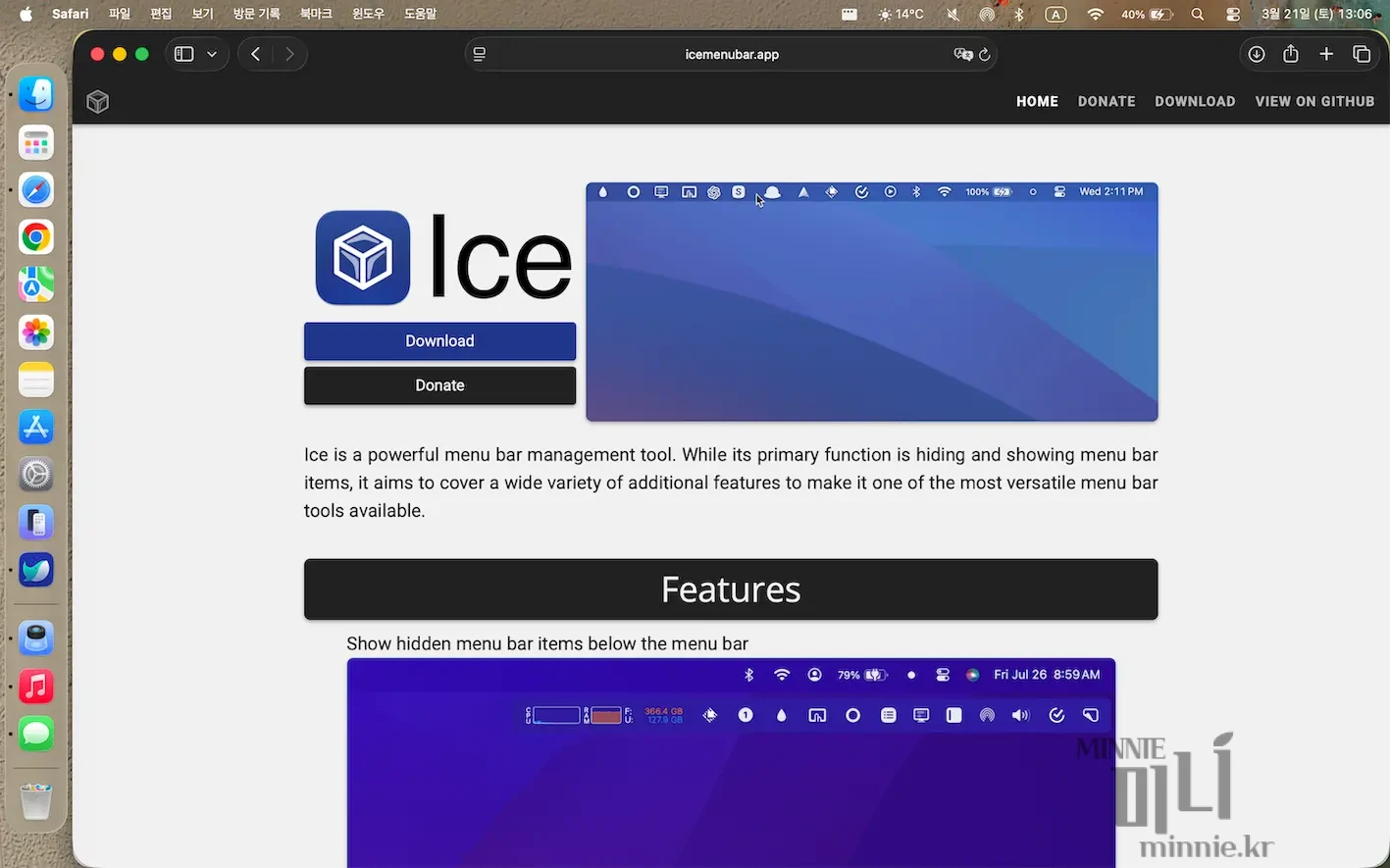Click the Features heading
This screenshot has height=868, width=1390.
731,589
